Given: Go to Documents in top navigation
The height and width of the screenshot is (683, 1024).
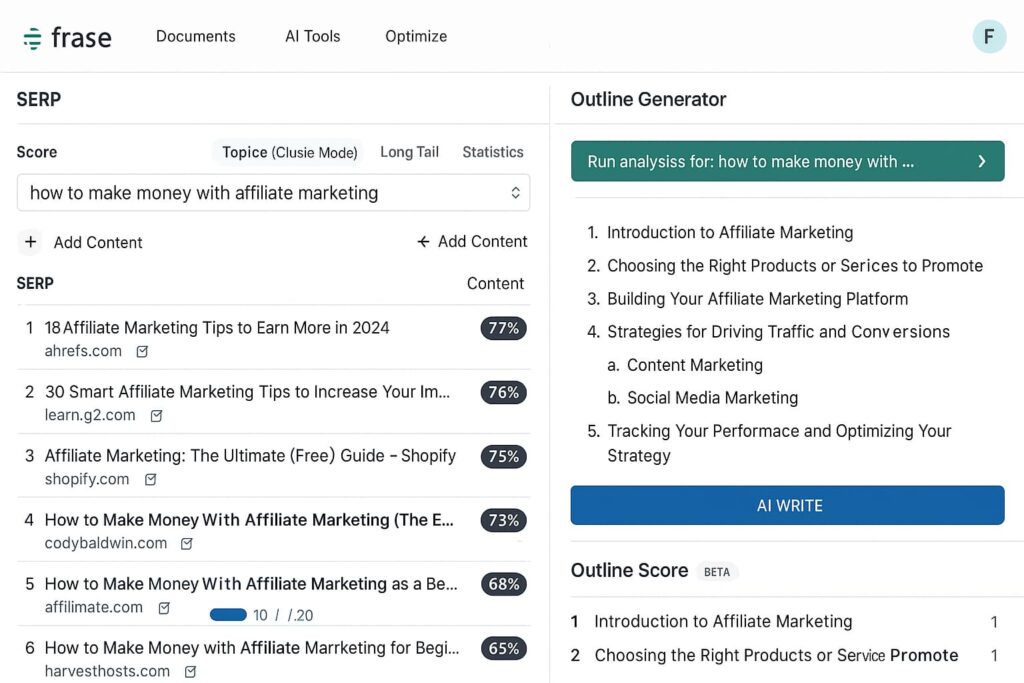Looking at the screenshot, I should tap(196, 36).
